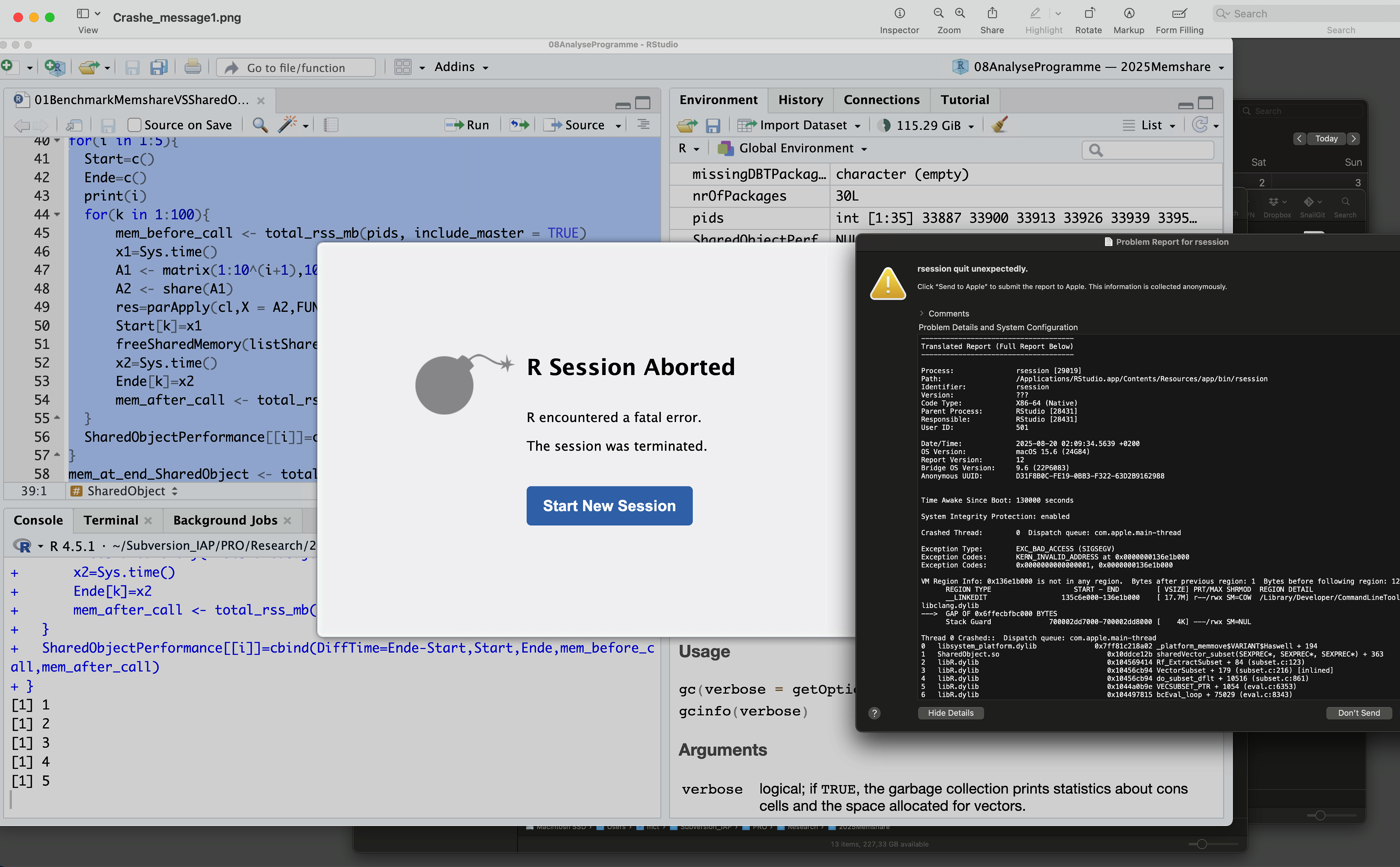Open the code tools magic wand
1400x867 pixels.
coord(290,124)
